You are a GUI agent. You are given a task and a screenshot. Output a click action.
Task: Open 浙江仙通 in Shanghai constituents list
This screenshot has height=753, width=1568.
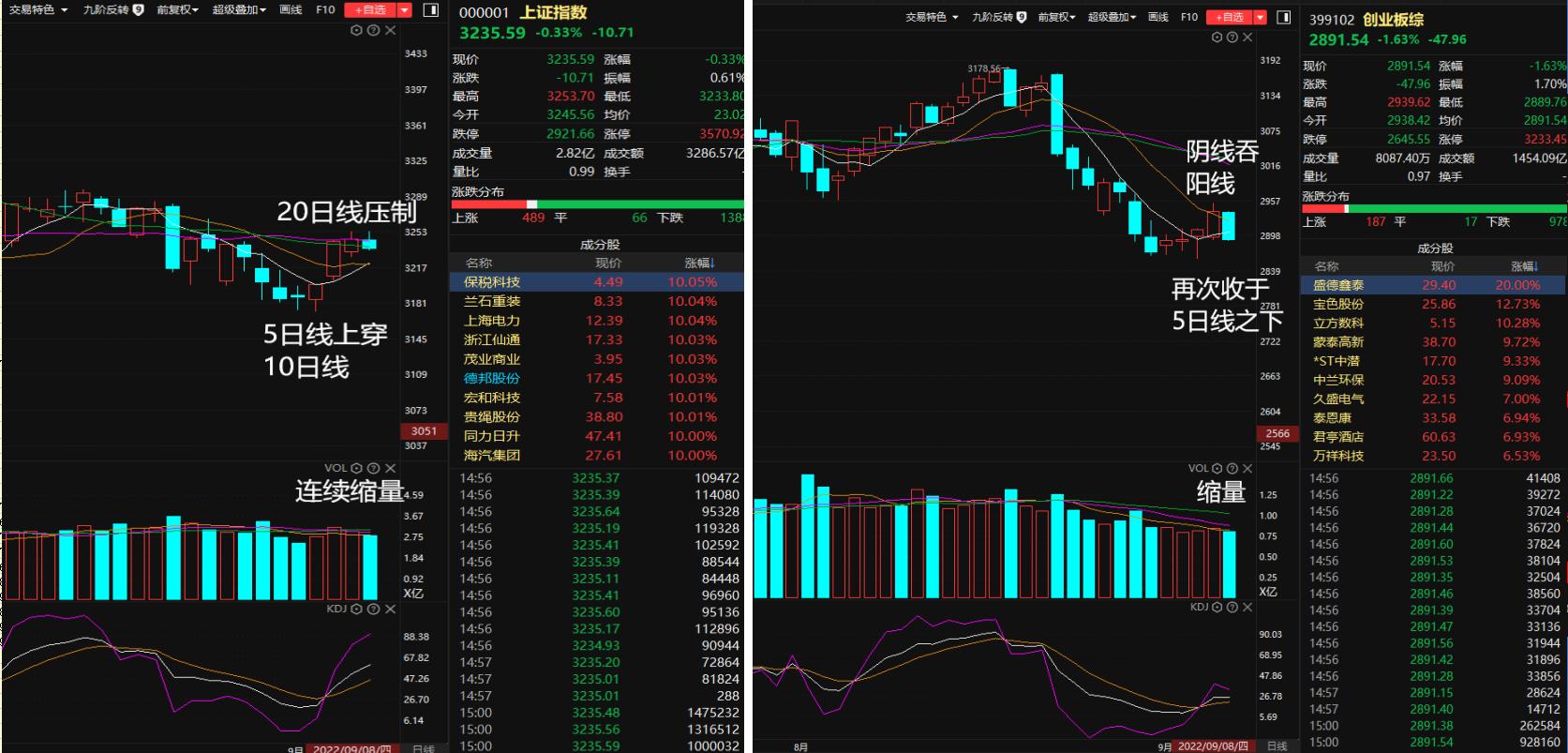[x=597, y=339]
